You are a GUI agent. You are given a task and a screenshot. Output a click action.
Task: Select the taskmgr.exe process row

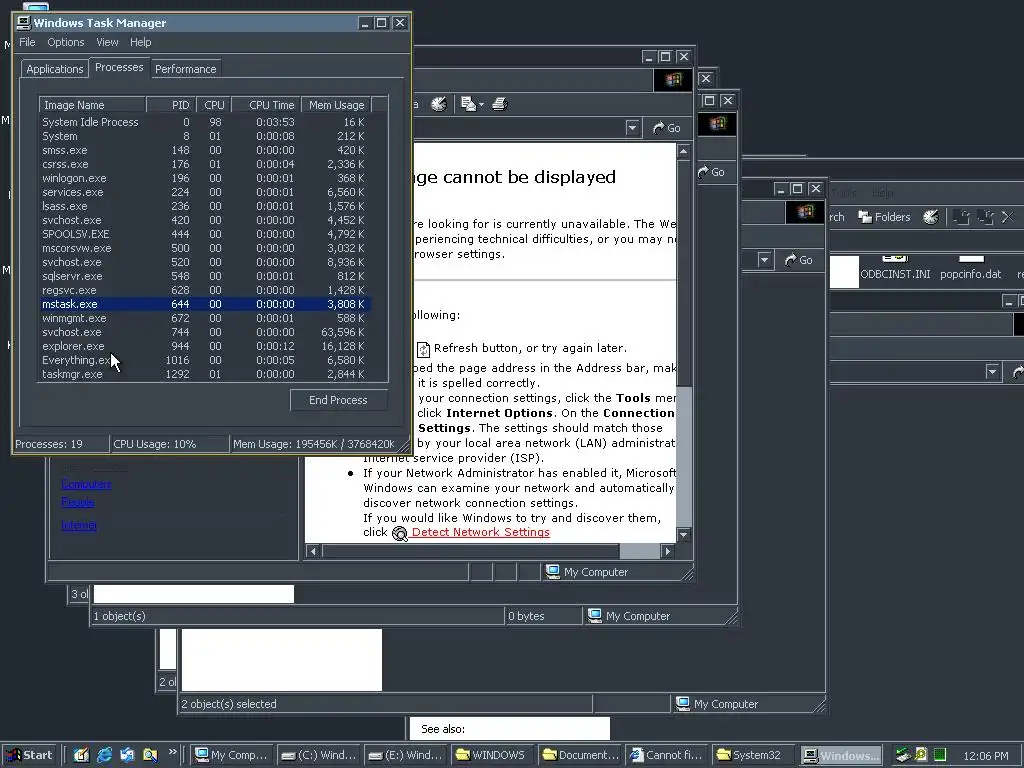click(205, 374)
